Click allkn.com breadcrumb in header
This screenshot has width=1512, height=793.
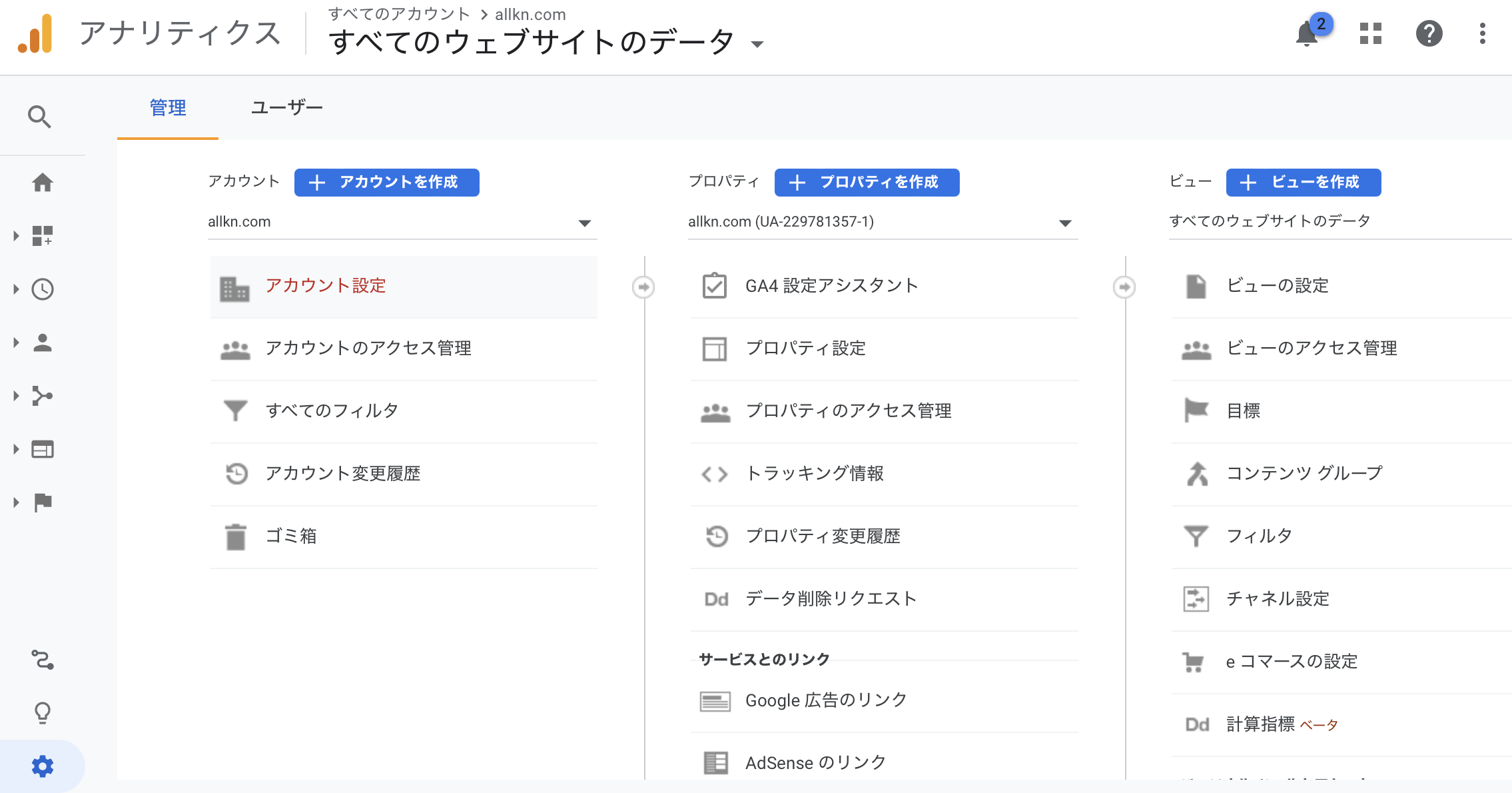tap(530, 14)
